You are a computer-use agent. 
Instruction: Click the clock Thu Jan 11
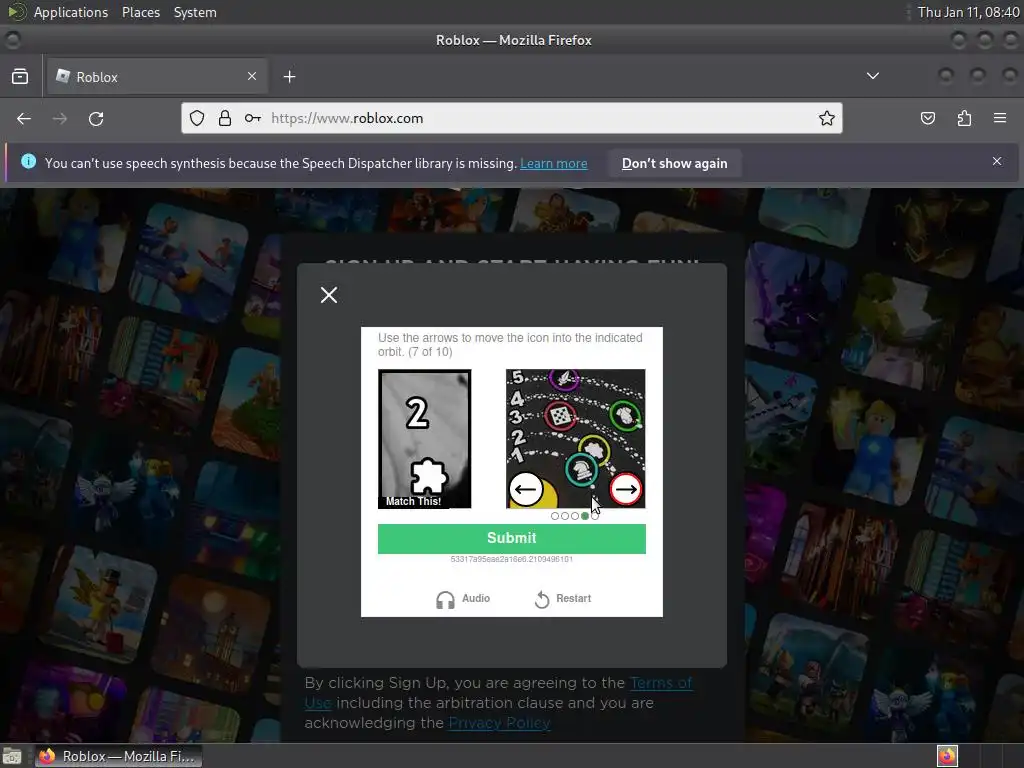pos(968,12)
